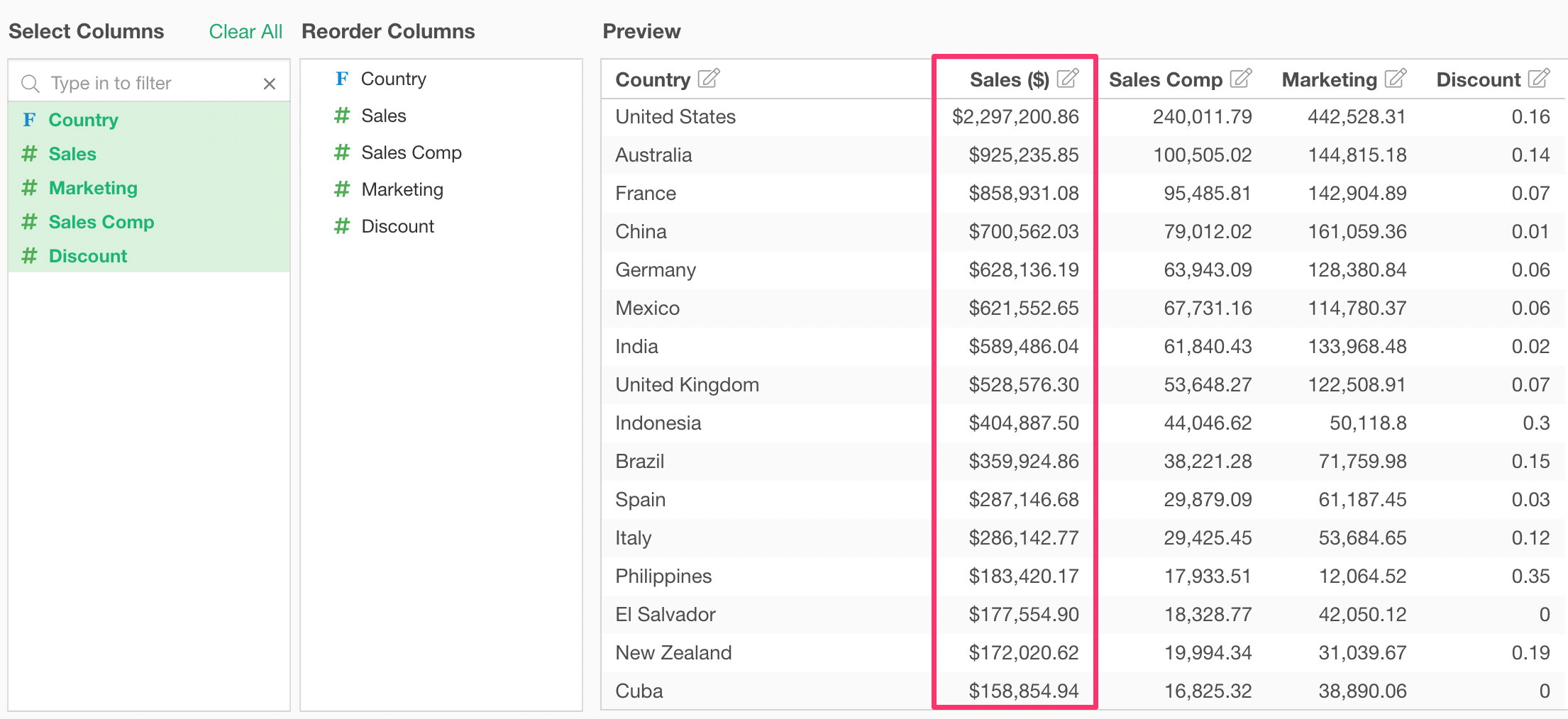Deselect Country in Select Columns list
The height and width of the screenshot is (719, 1568).
coord(83,120)
